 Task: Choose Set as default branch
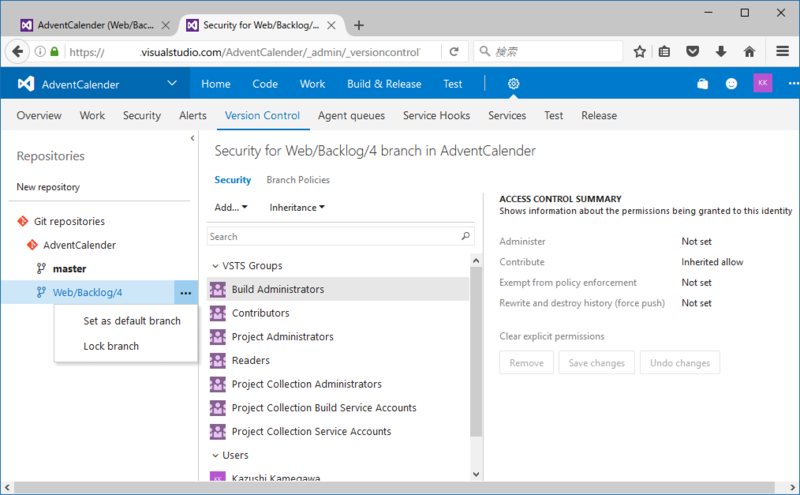pos(132,321)
